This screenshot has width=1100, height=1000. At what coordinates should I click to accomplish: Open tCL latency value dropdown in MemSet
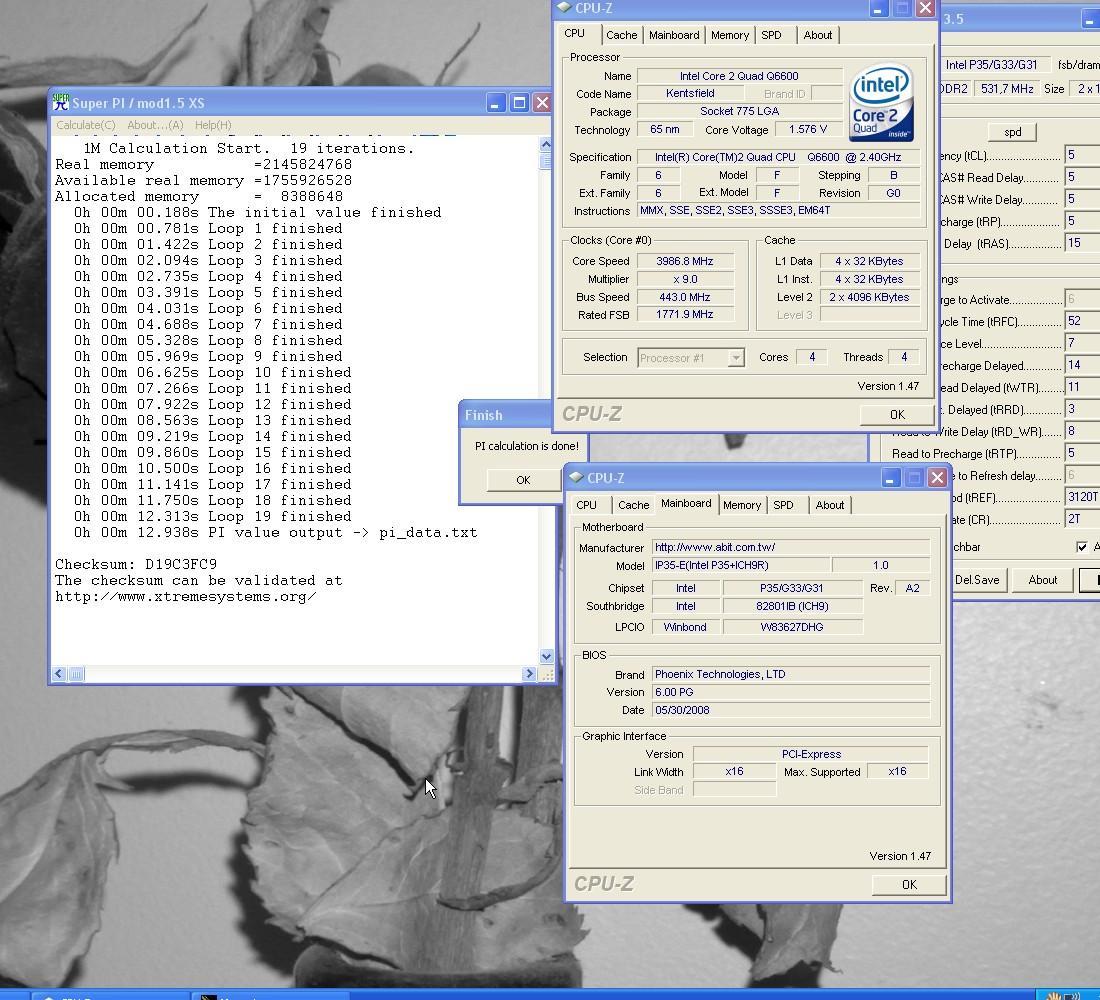[1082, 155]
